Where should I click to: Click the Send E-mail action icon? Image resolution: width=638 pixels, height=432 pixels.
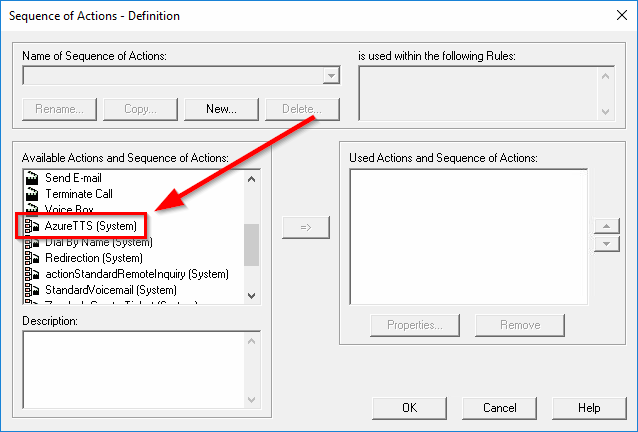tap(32, 178)
